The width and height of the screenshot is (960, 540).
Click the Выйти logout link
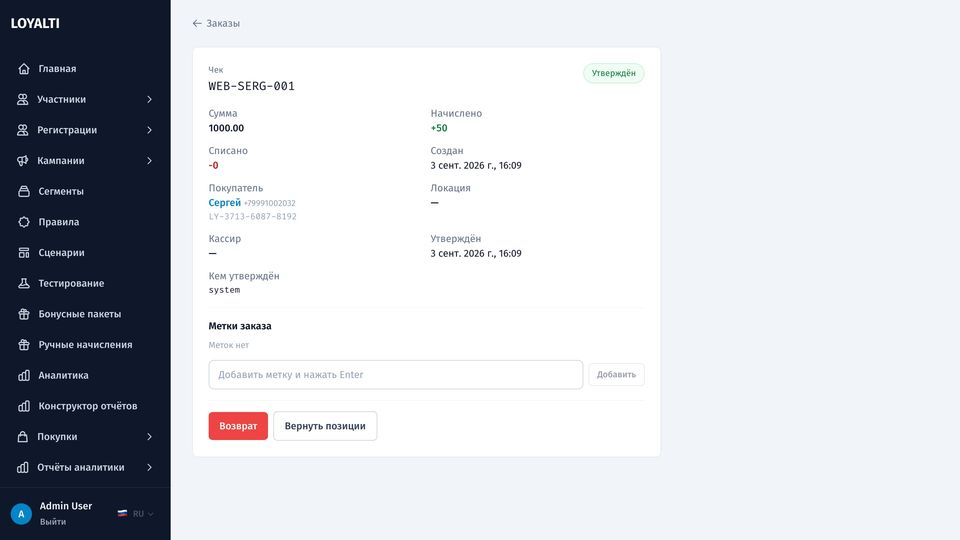(53, 522)
